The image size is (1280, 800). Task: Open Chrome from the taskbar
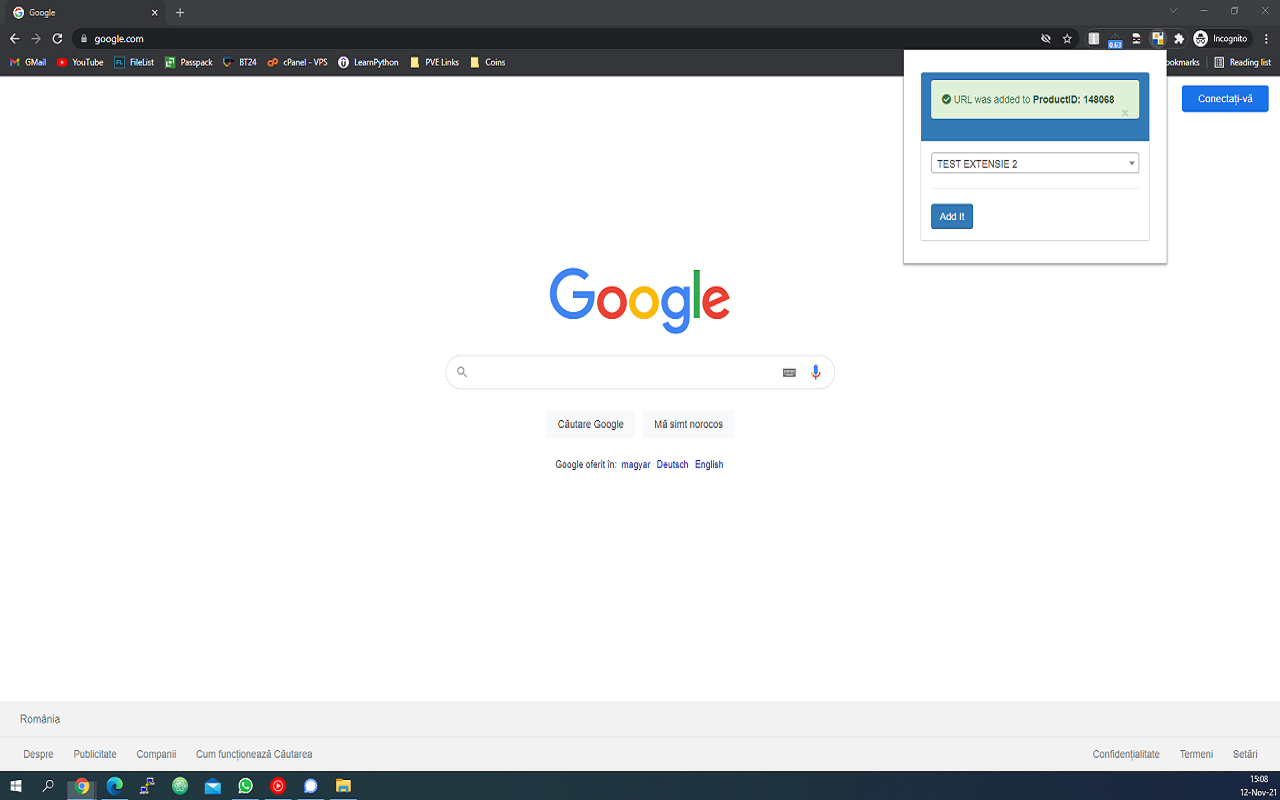pos(82,786)
